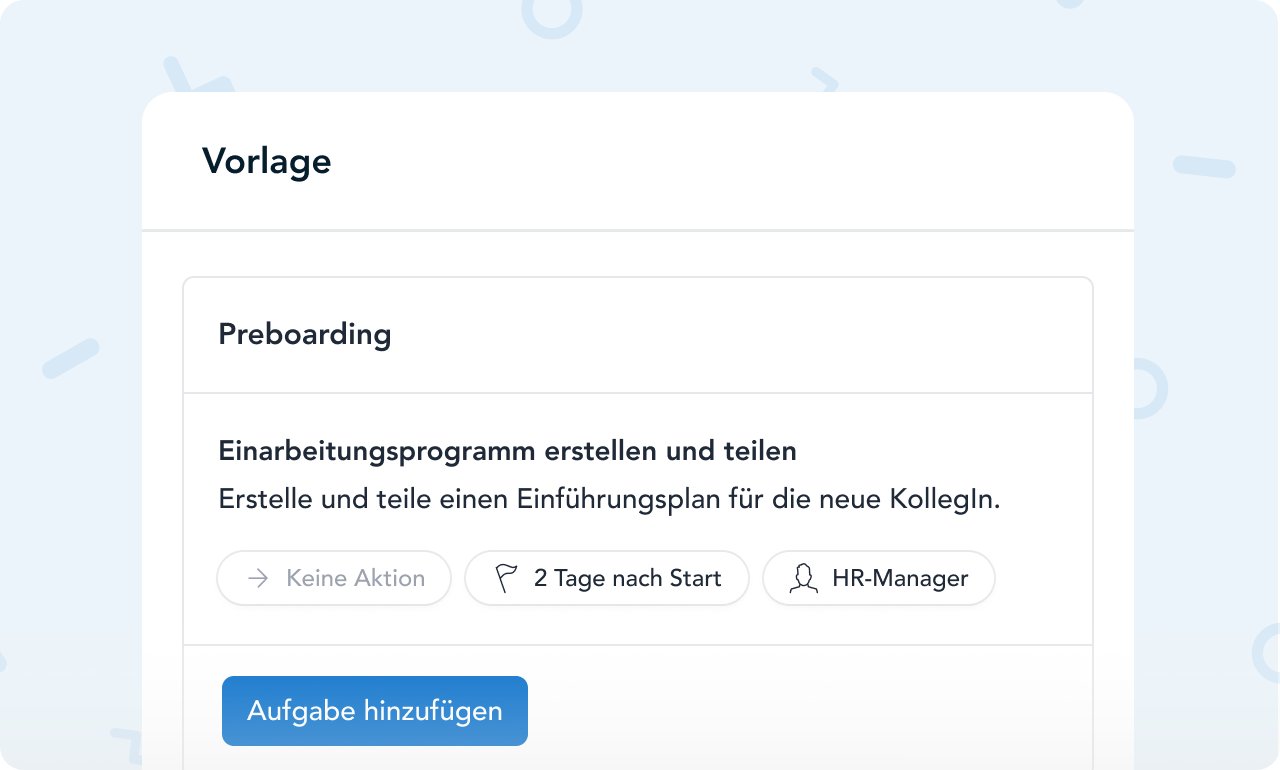This screenshot has height=770, width=1280.
Task: Click blank area right of Aufgabe hinzufügen
Action: (x=800, y=711)
